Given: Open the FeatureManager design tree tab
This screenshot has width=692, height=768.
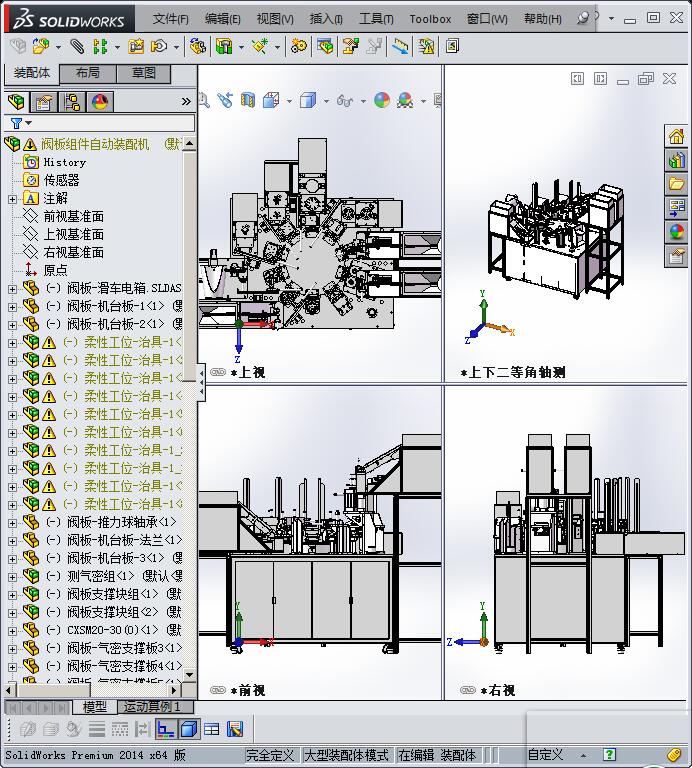Looking at the screenshot, I should click(17, 102).
